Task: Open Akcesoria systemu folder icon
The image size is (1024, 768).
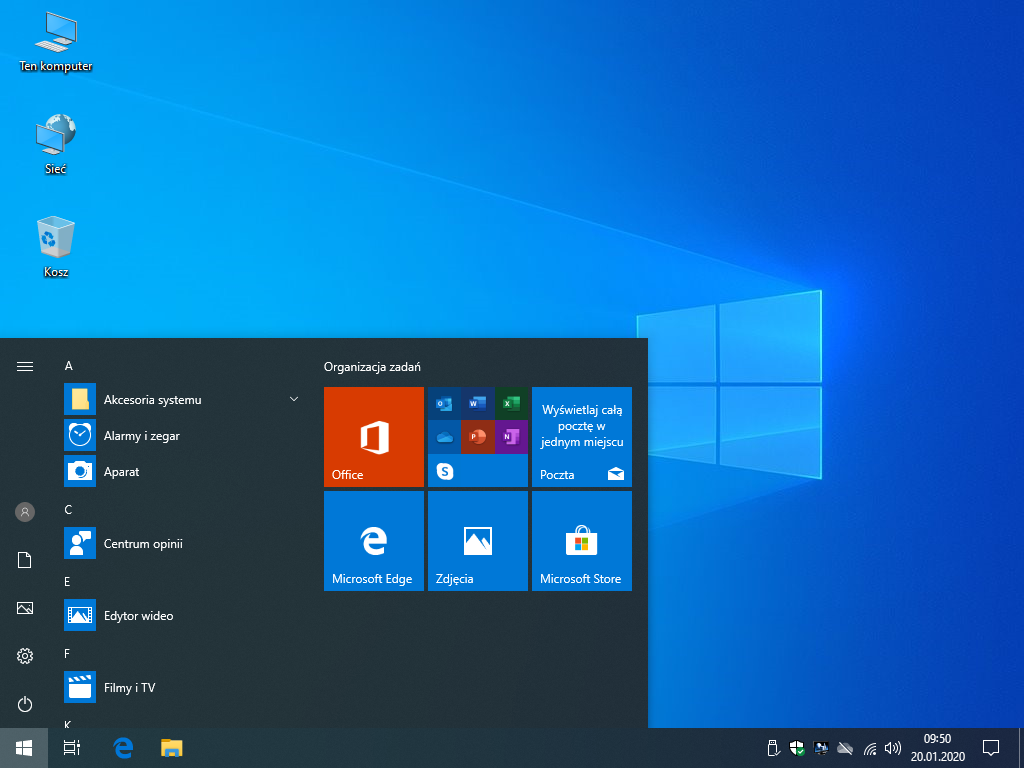Action: click(80, 399)
